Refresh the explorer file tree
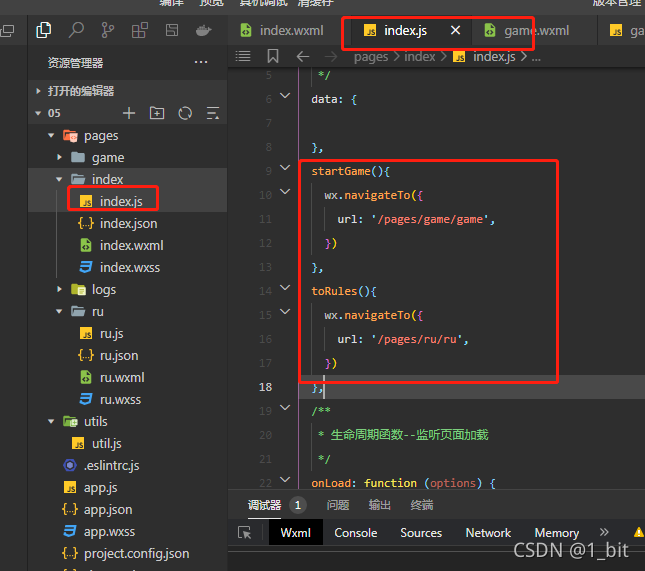This screenshot has width=645, height=571. 185,113
